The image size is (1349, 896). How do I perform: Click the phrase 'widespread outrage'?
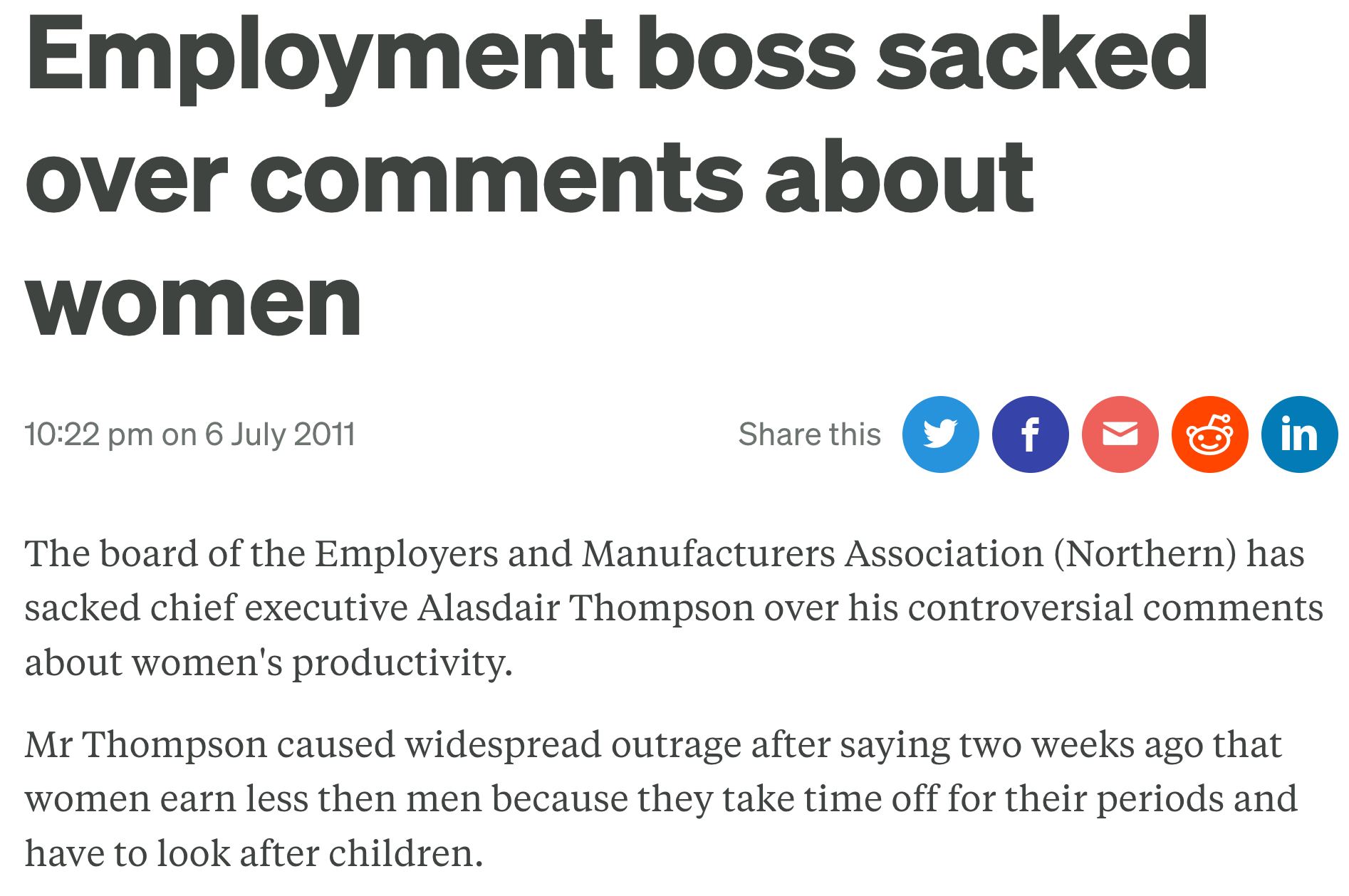click(573, 745)
